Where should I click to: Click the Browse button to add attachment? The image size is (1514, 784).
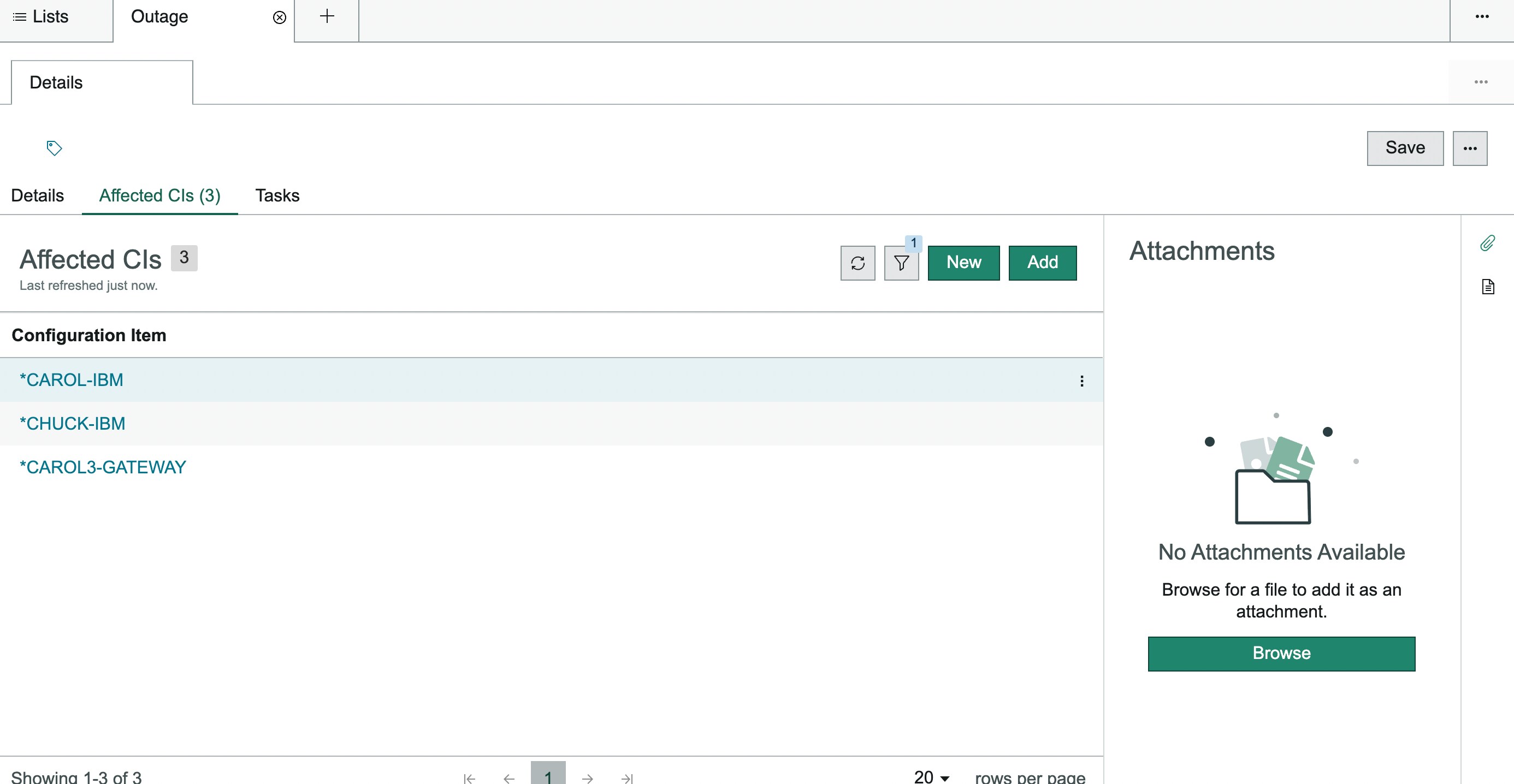tap(1281, 654)
